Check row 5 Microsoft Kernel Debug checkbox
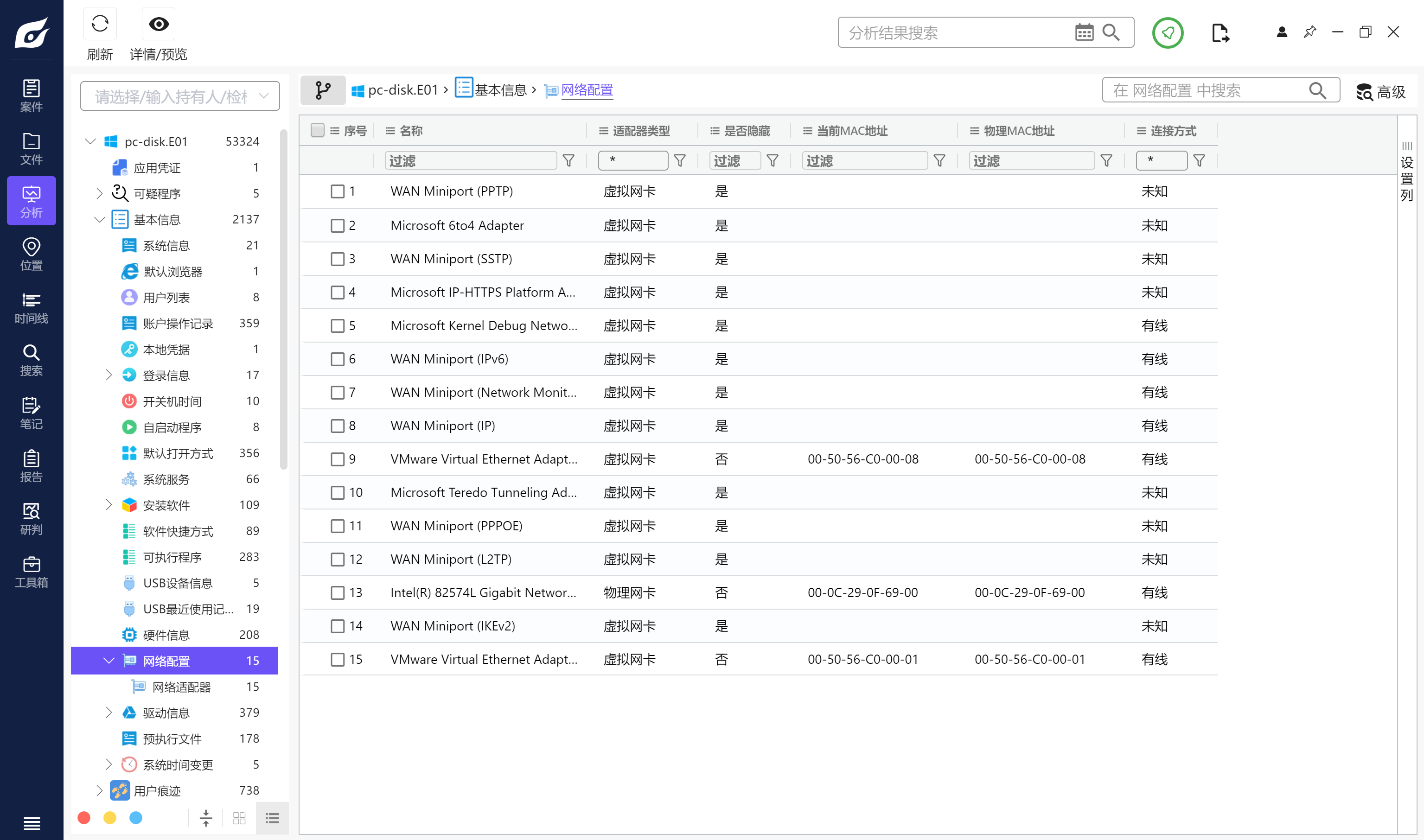The image size is (1424, 840). (x=338, y=325)
